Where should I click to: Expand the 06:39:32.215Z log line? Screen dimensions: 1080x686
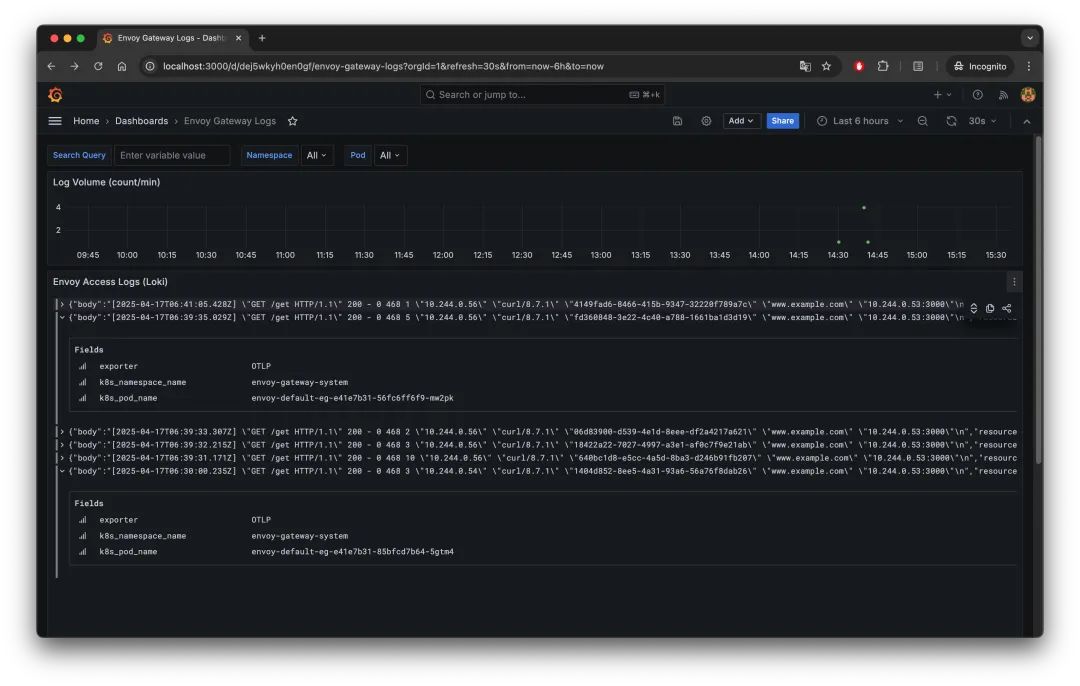click(62, 445)
